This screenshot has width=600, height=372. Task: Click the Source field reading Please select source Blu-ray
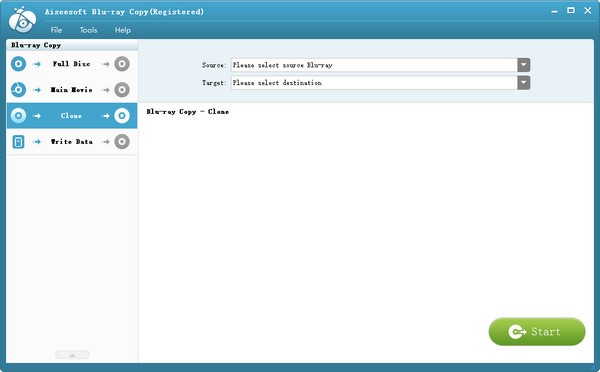(x=374, y=65)
